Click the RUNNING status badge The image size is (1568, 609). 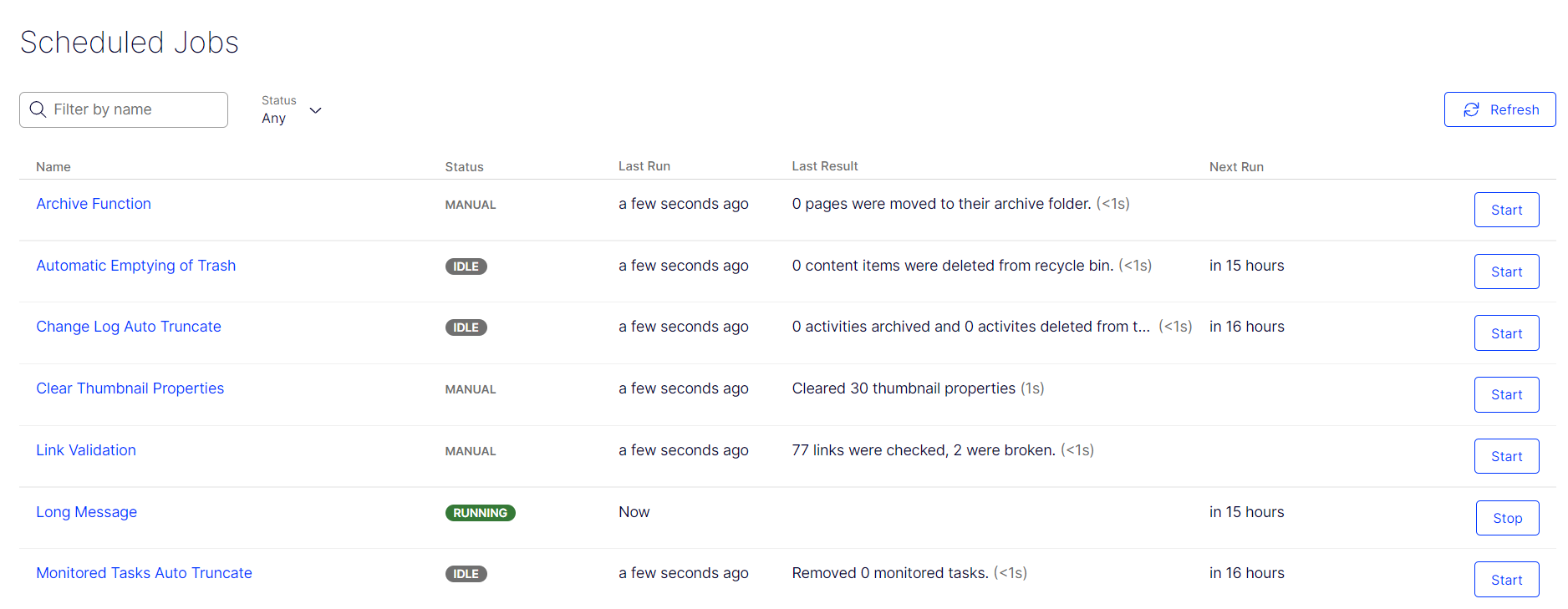pyautogui.click(x=480, y=513)
